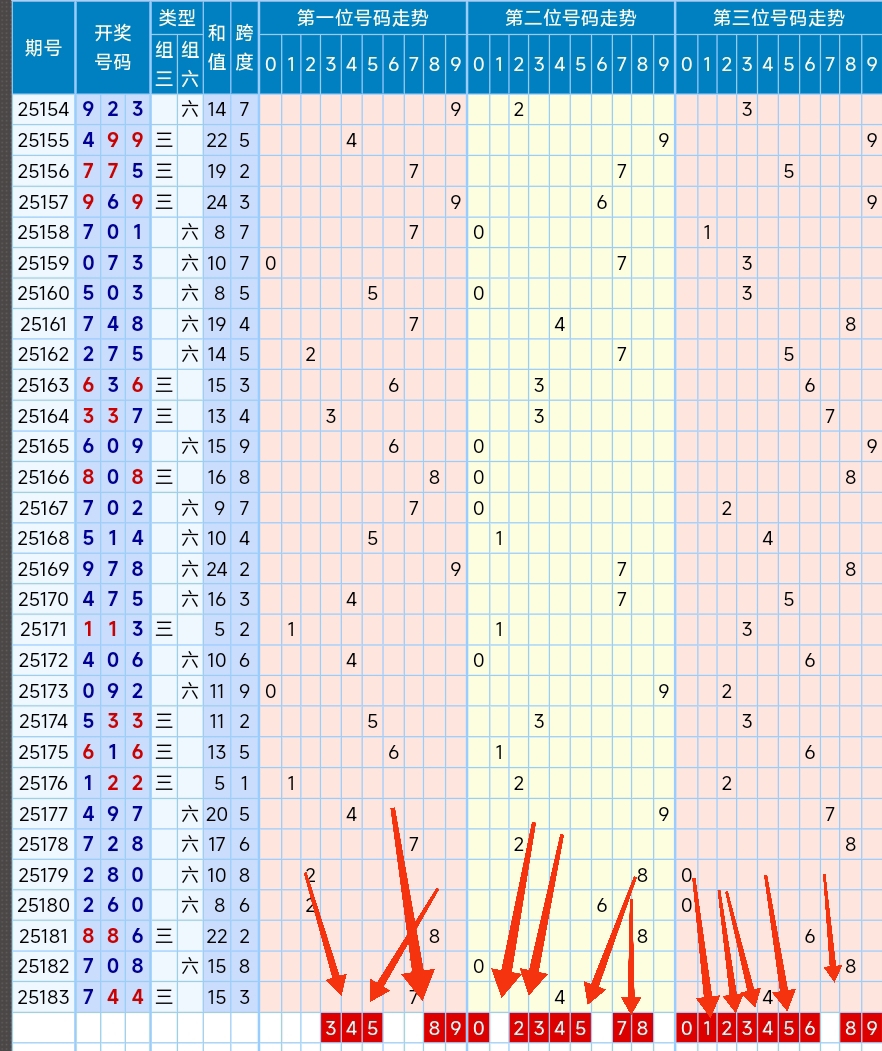Click sum value 22 in row 25155
This screenshot has width=882, height=1051.
pyautogui.click(x=216, y=140)
